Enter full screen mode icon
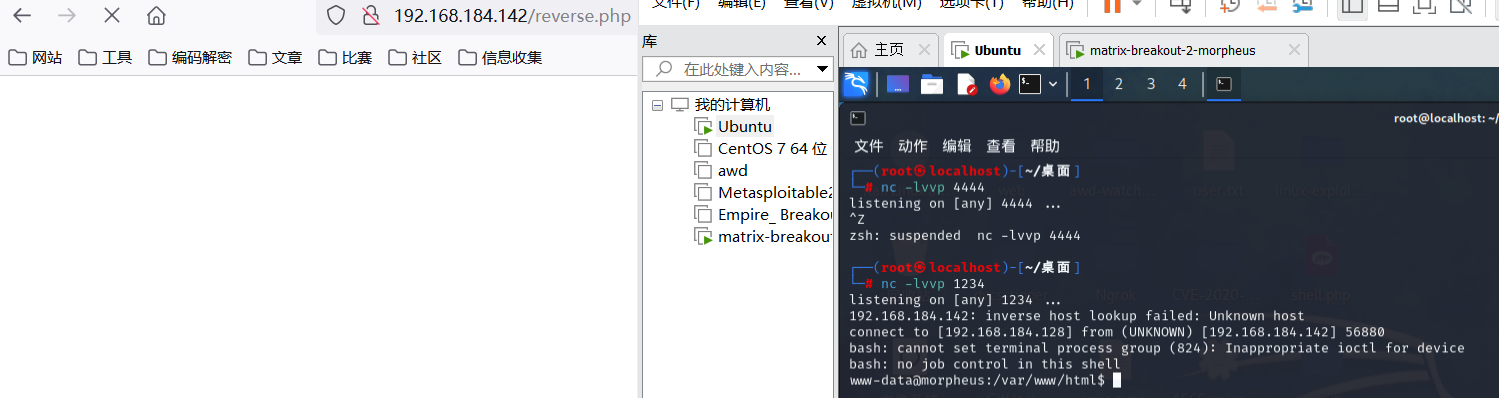 pos(1424,6)
